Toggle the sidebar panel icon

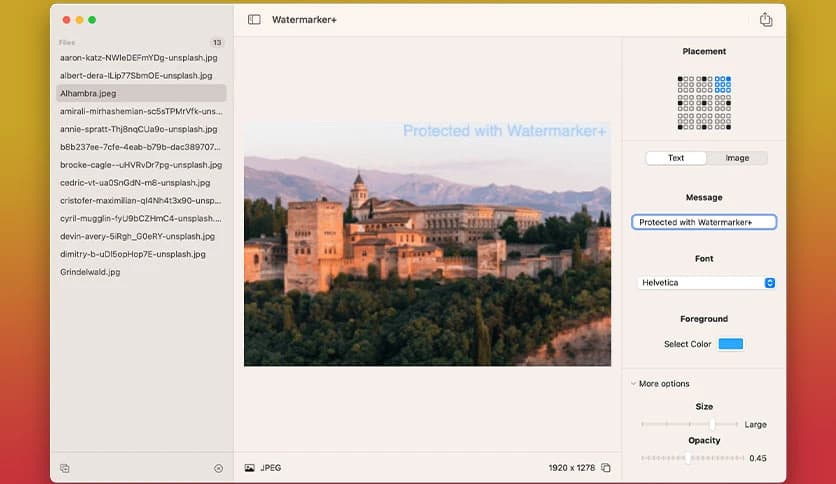pyautogui.click(x=254, y=20)
